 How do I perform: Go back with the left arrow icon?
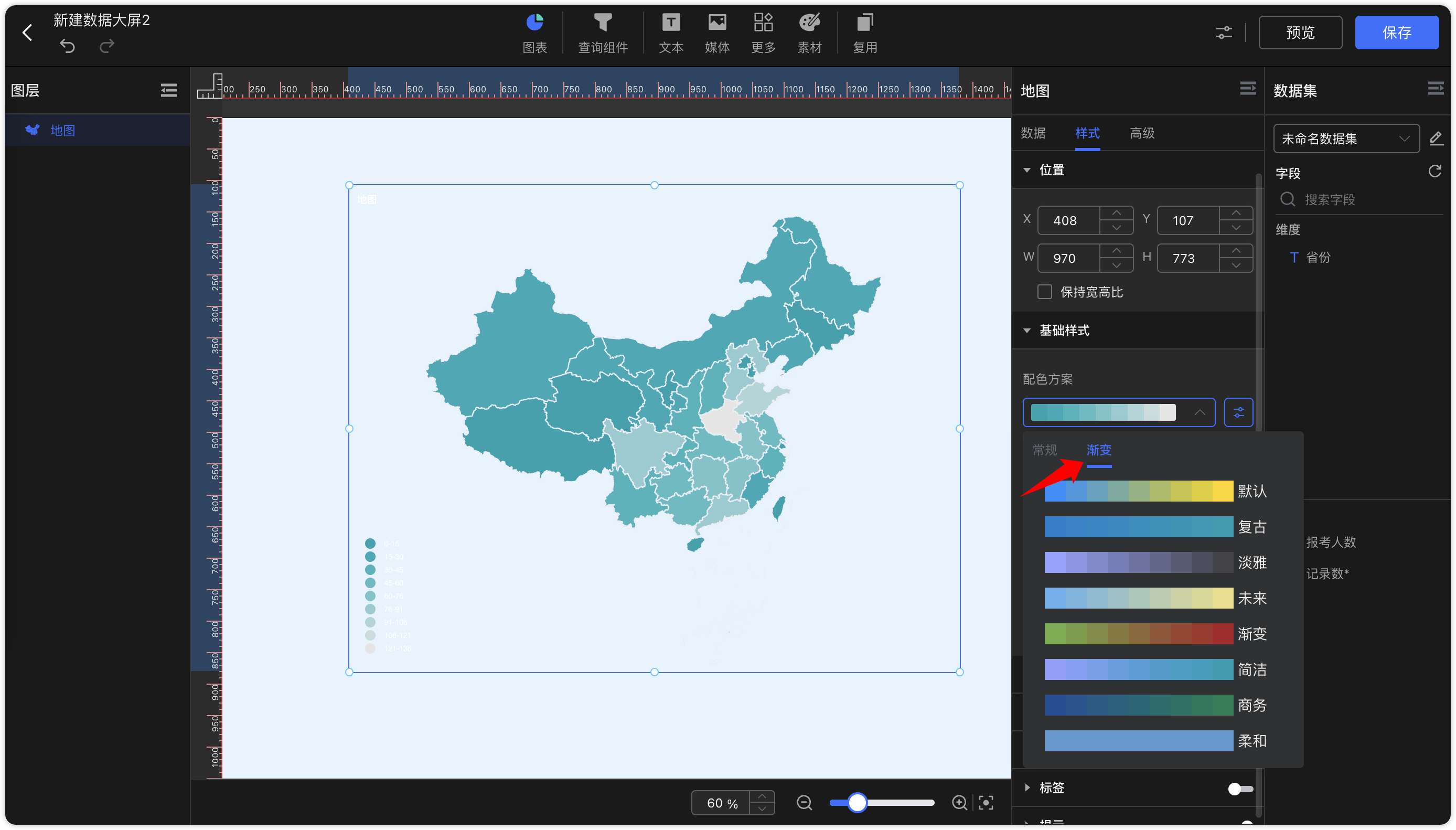27,33
